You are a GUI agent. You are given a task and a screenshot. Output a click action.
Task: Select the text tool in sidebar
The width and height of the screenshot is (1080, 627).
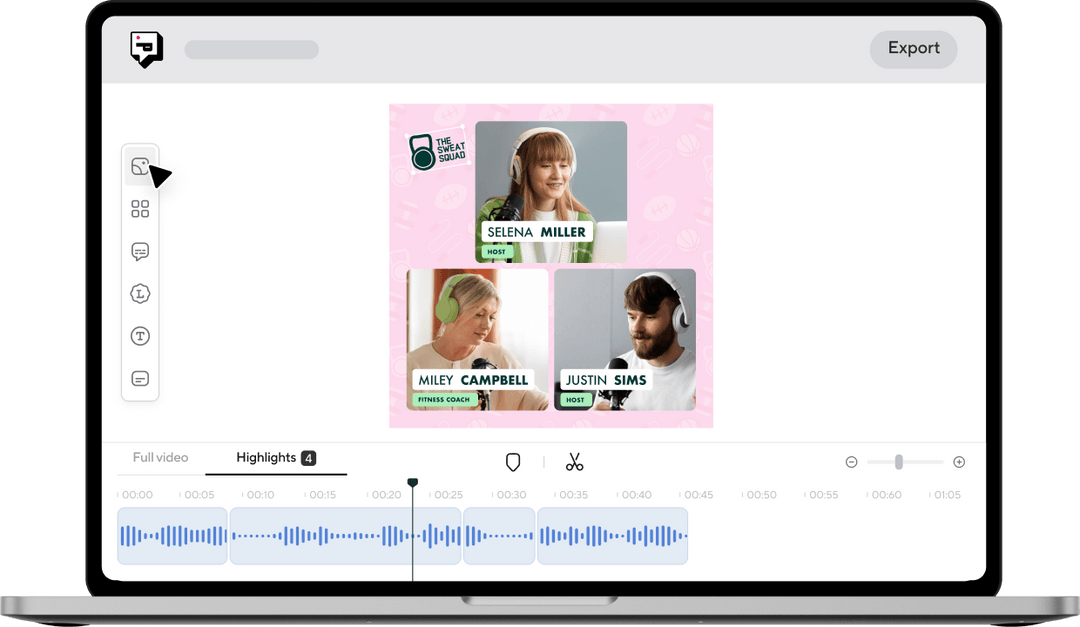click(140, 335)
